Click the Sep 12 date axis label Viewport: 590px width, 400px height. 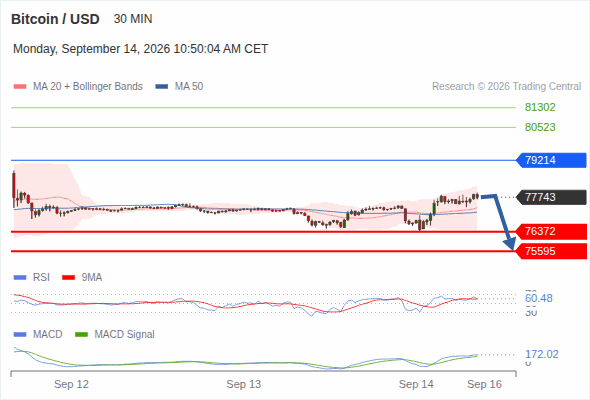71,384
